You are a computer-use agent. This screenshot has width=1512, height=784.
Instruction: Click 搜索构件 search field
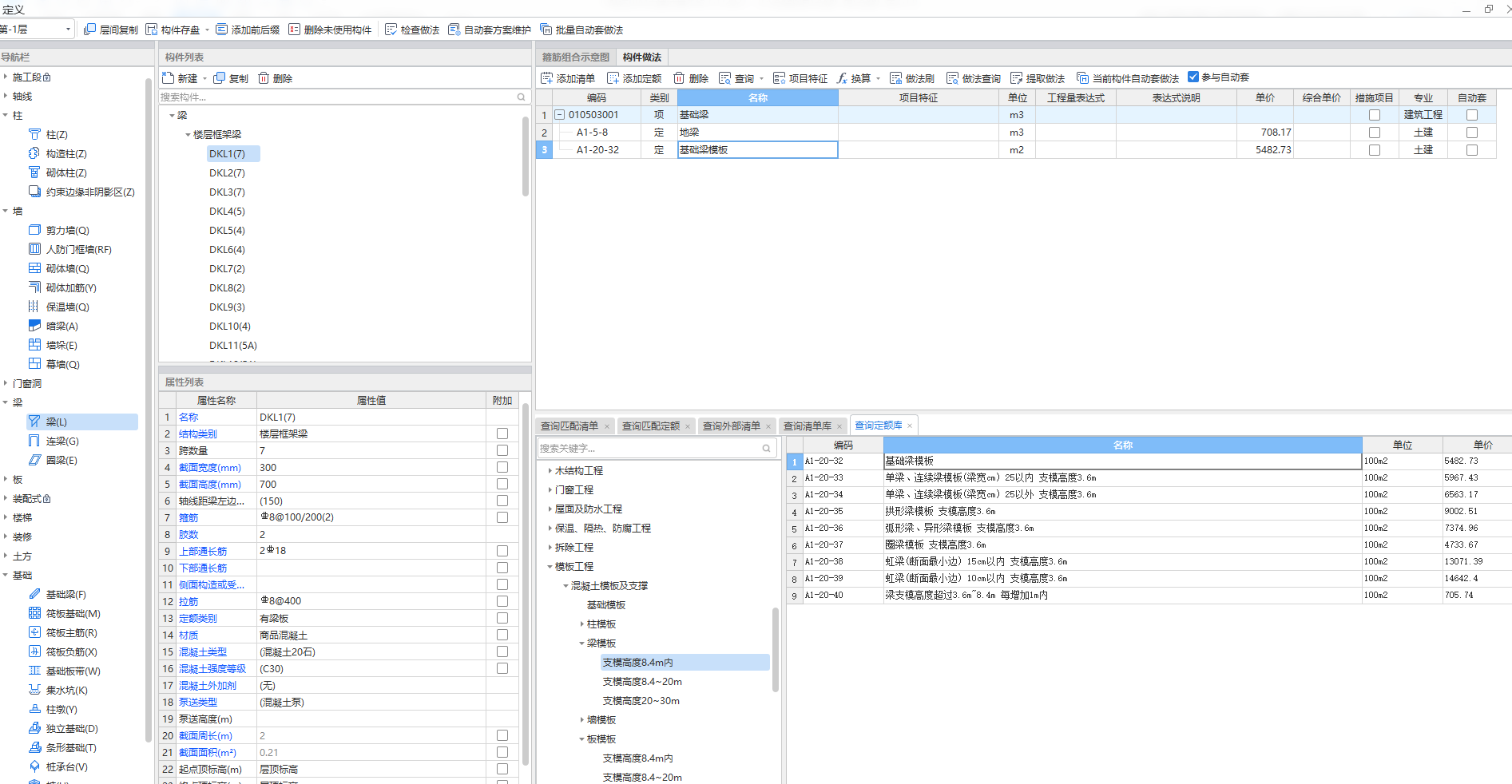[x=343, y=97]
